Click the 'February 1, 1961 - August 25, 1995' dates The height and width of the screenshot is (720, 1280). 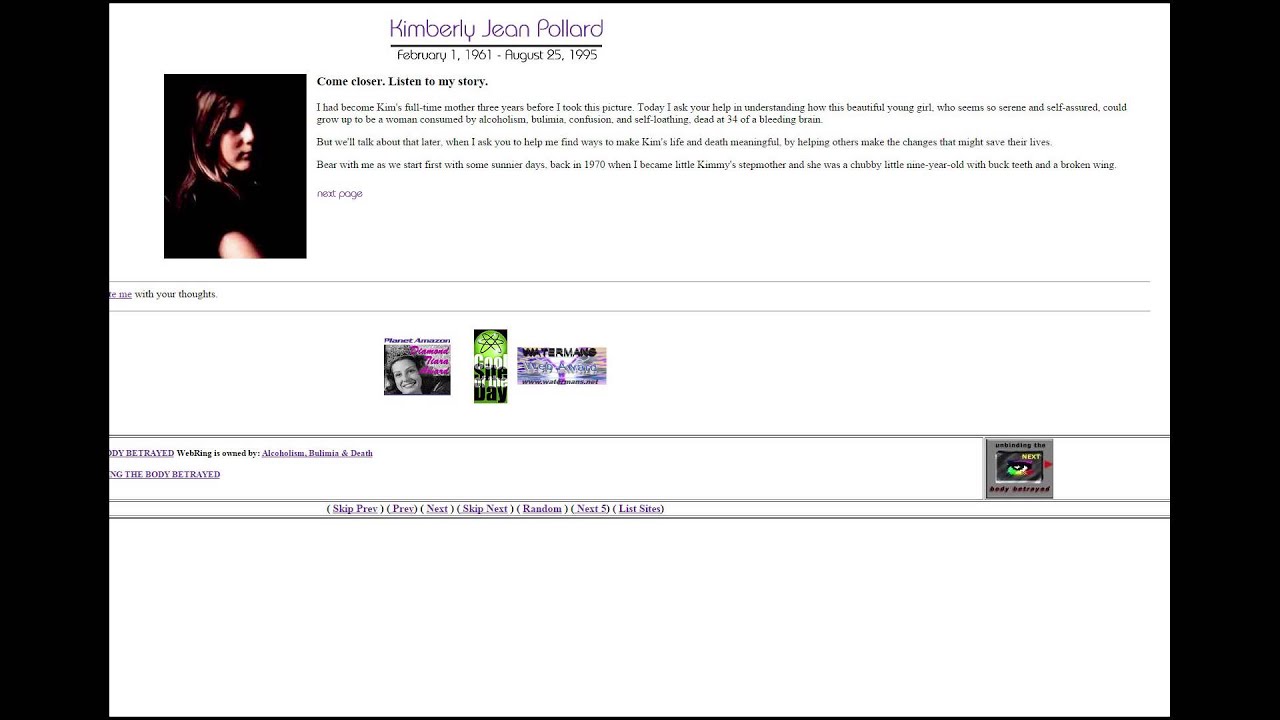[497, 55]
